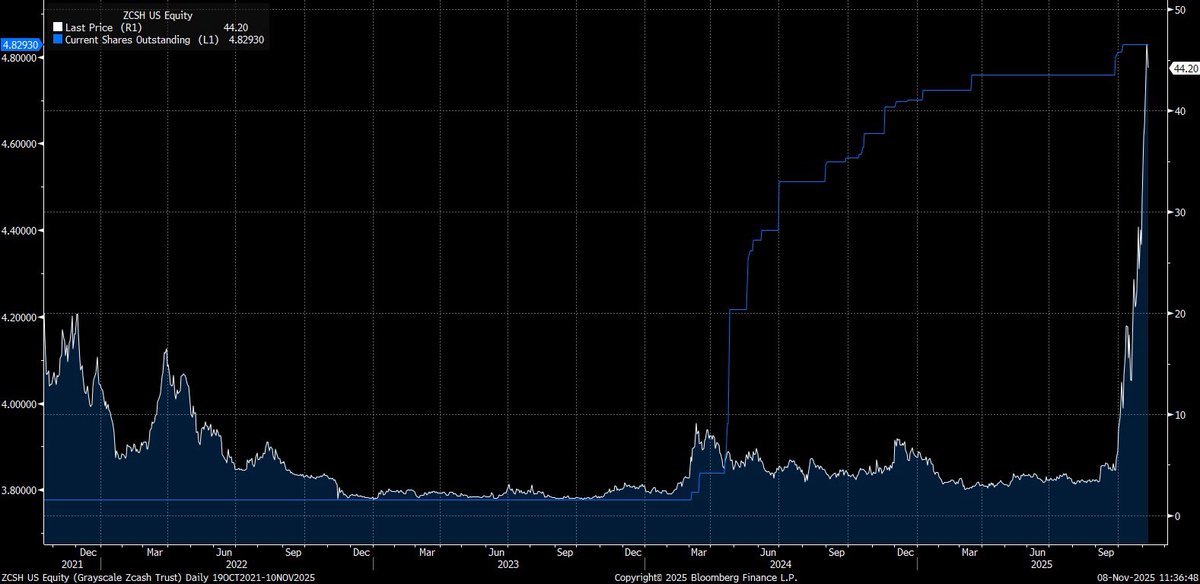Select 'Last Price (R1)' legend entry text
1200x584 pixels.
[x=106, y=27]
